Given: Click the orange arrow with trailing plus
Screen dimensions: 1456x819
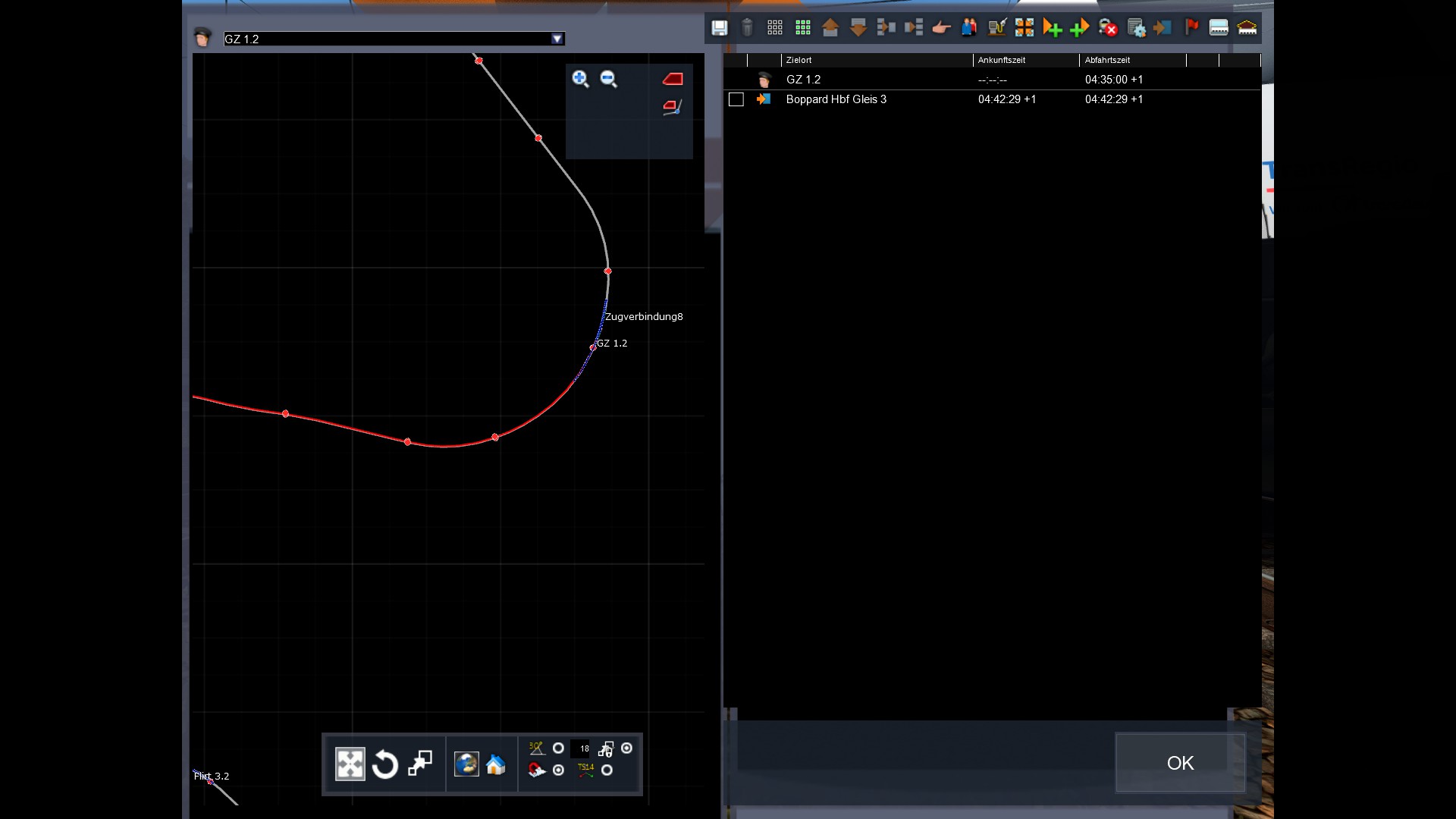Looking at the screenshot, I should [x=1052, y=28].
